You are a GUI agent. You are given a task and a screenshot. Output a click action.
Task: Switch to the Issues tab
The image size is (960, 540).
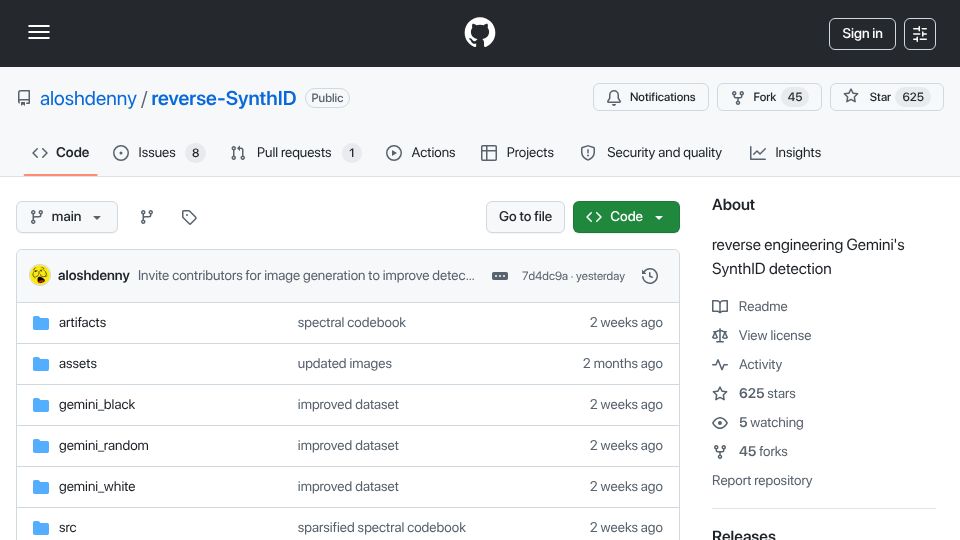point(159,152)
